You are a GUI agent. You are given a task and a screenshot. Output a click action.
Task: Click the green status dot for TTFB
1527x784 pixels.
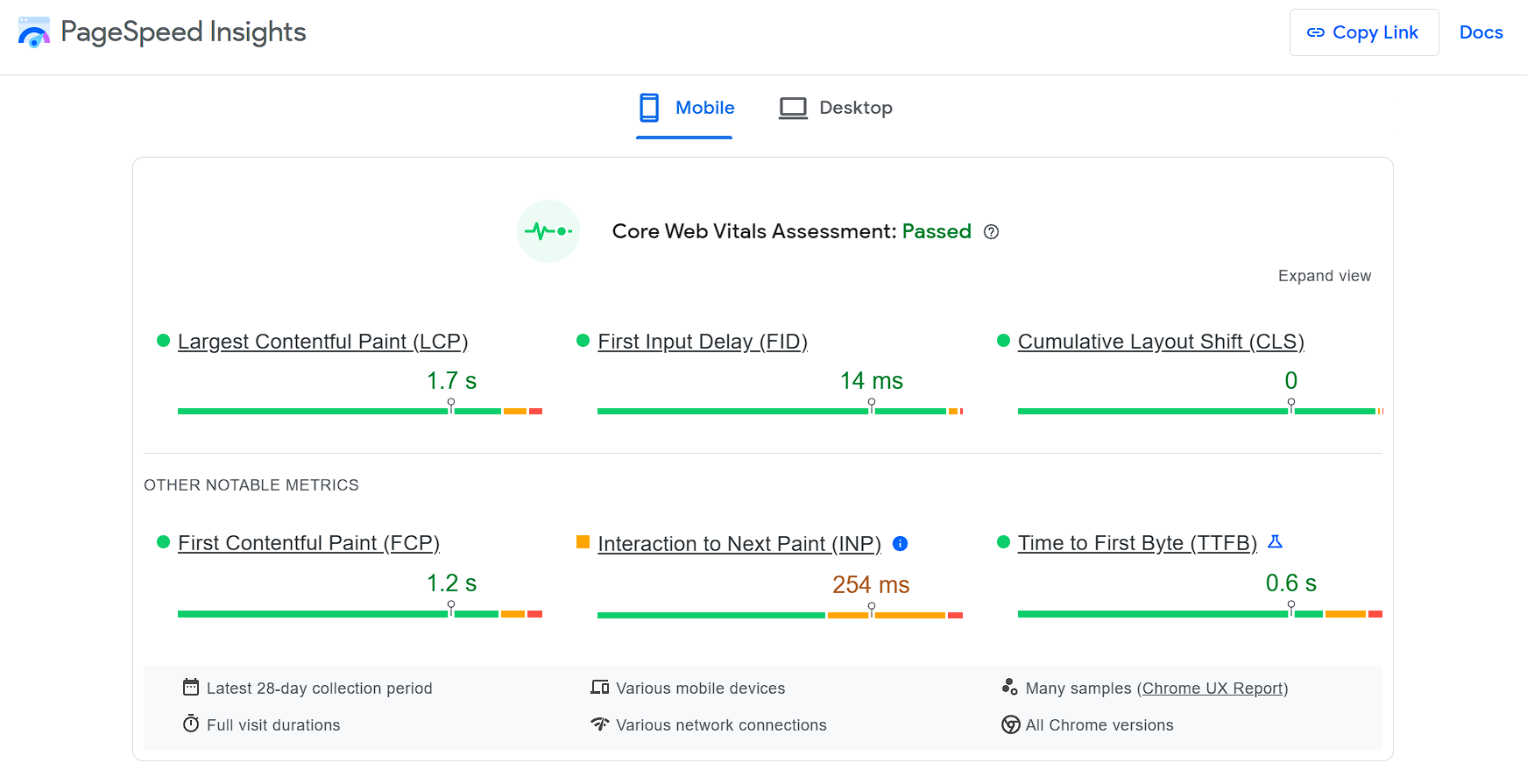point(1003,542)
